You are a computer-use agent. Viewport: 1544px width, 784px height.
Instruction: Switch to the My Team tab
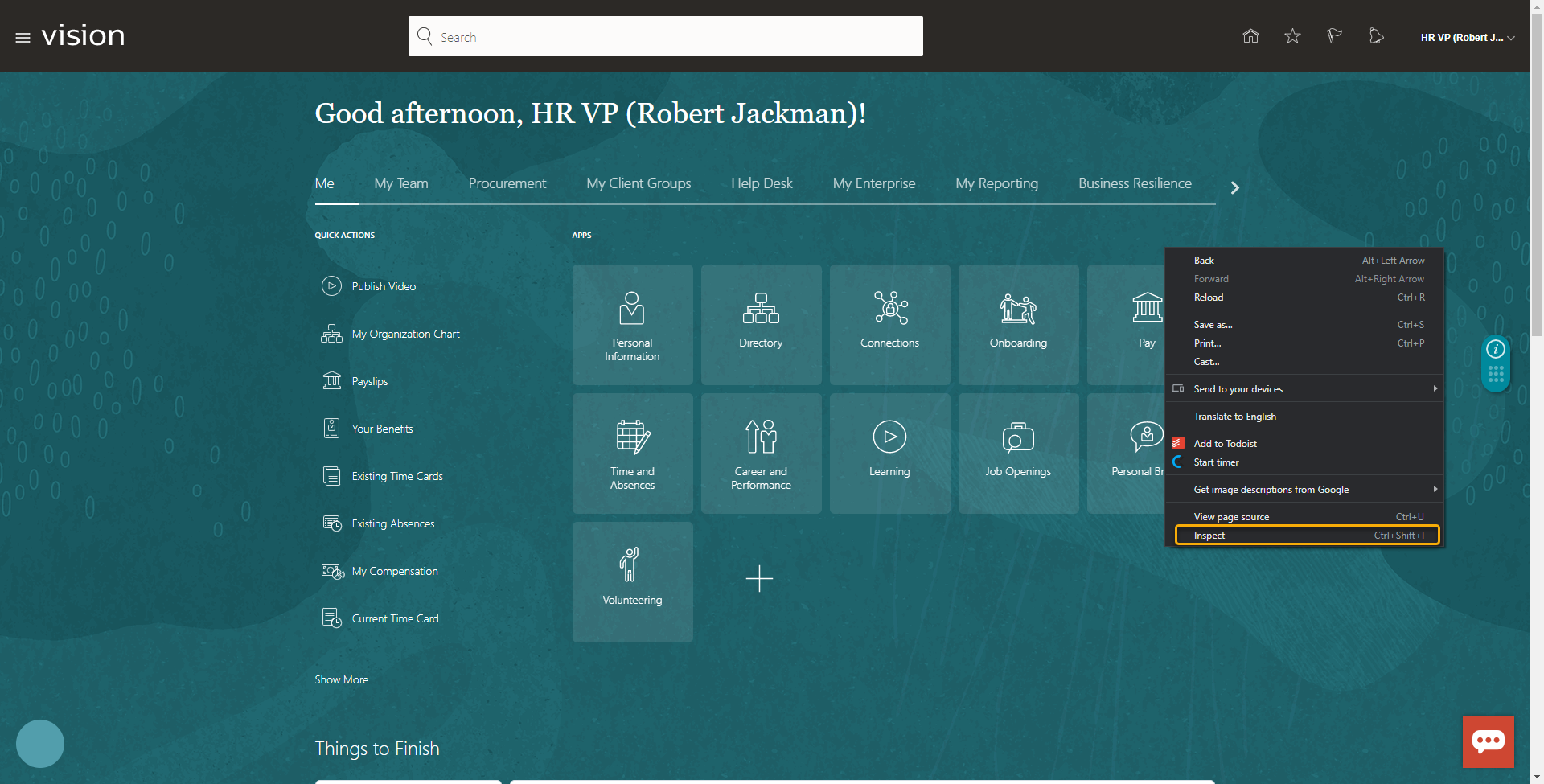point(401,183)
